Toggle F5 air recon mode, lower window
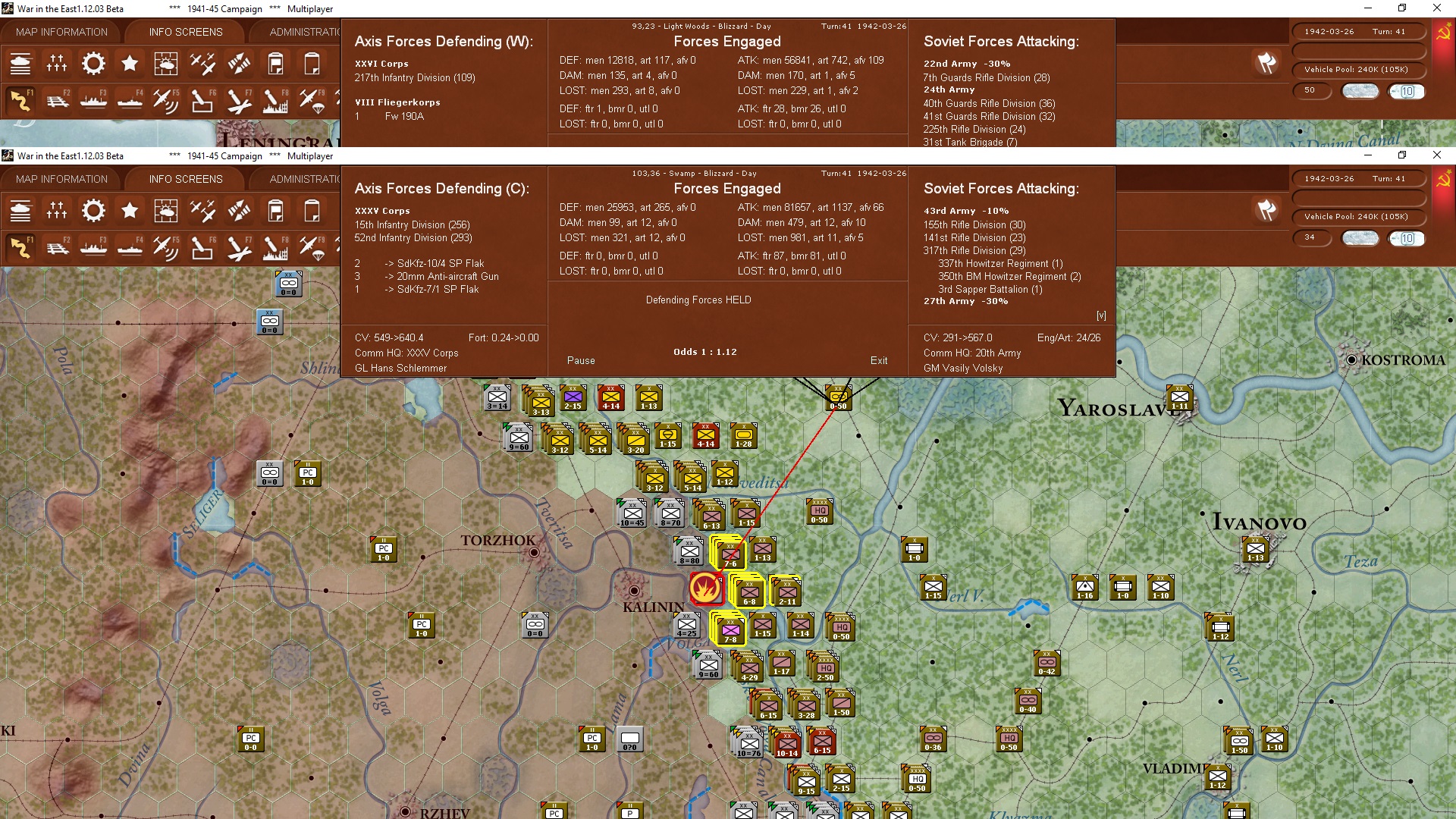The width and height of the screenshot is (1456, 819). (166, 247)
